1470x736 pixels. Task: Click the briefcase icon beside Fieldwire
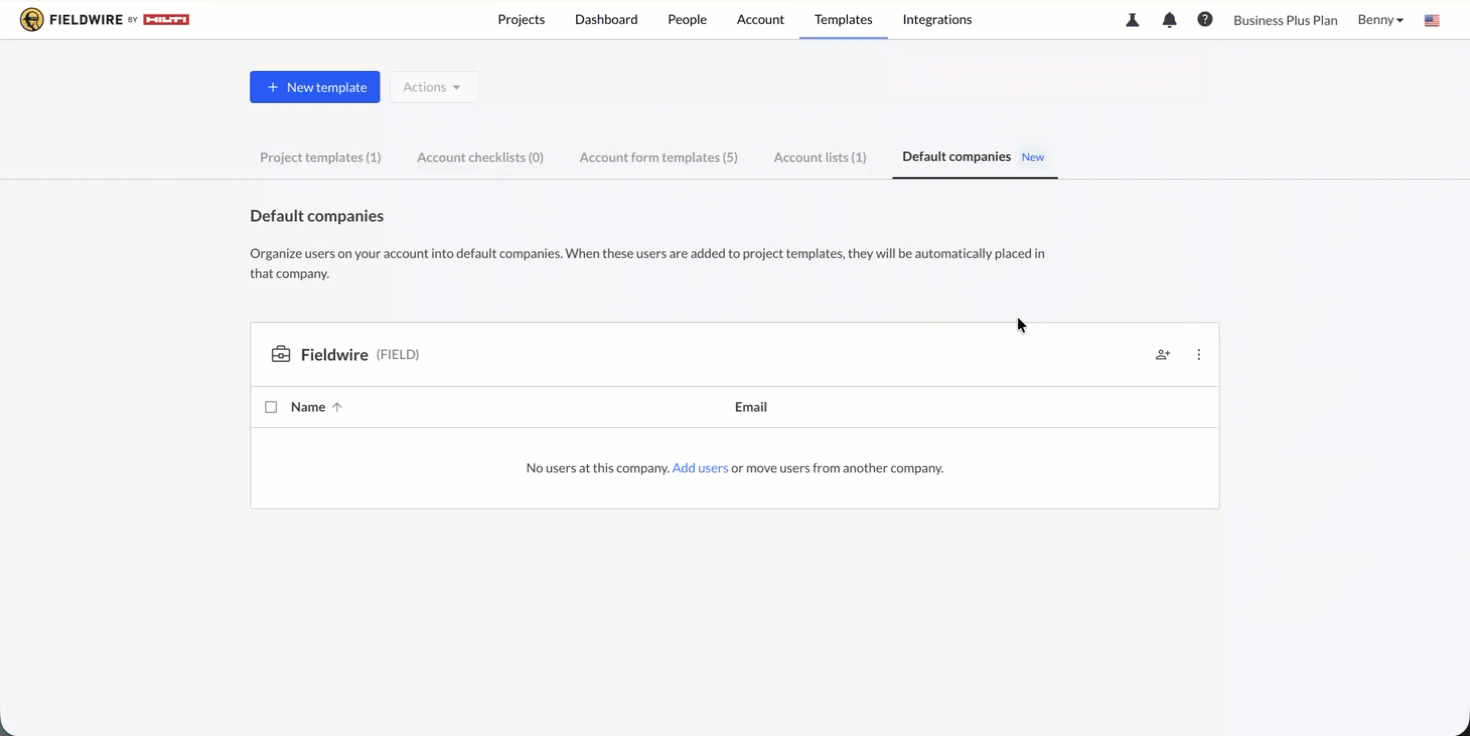281,354
